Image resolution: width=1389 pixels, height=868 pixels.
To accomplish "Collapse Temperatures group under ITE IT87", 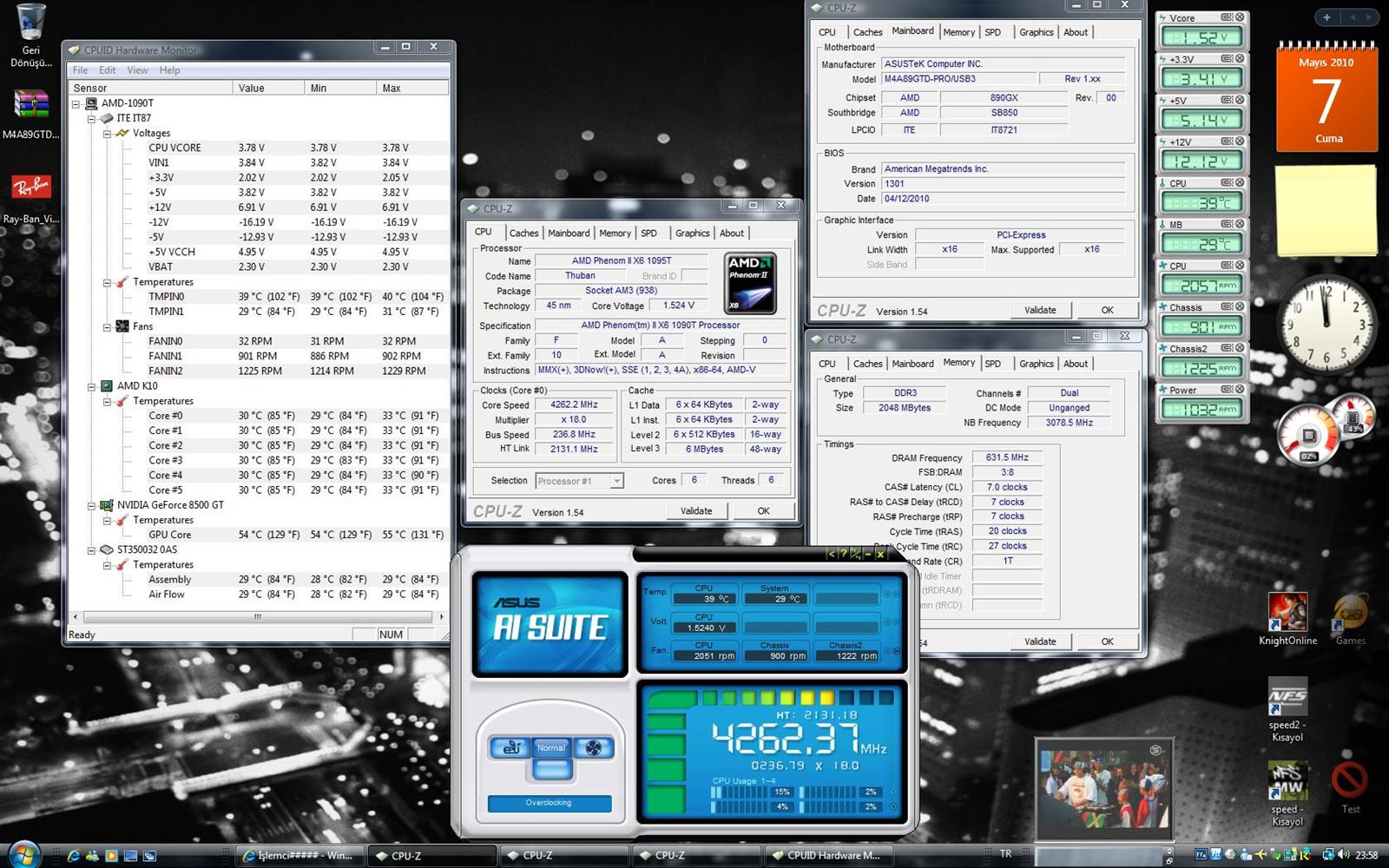I will [107, 282].
